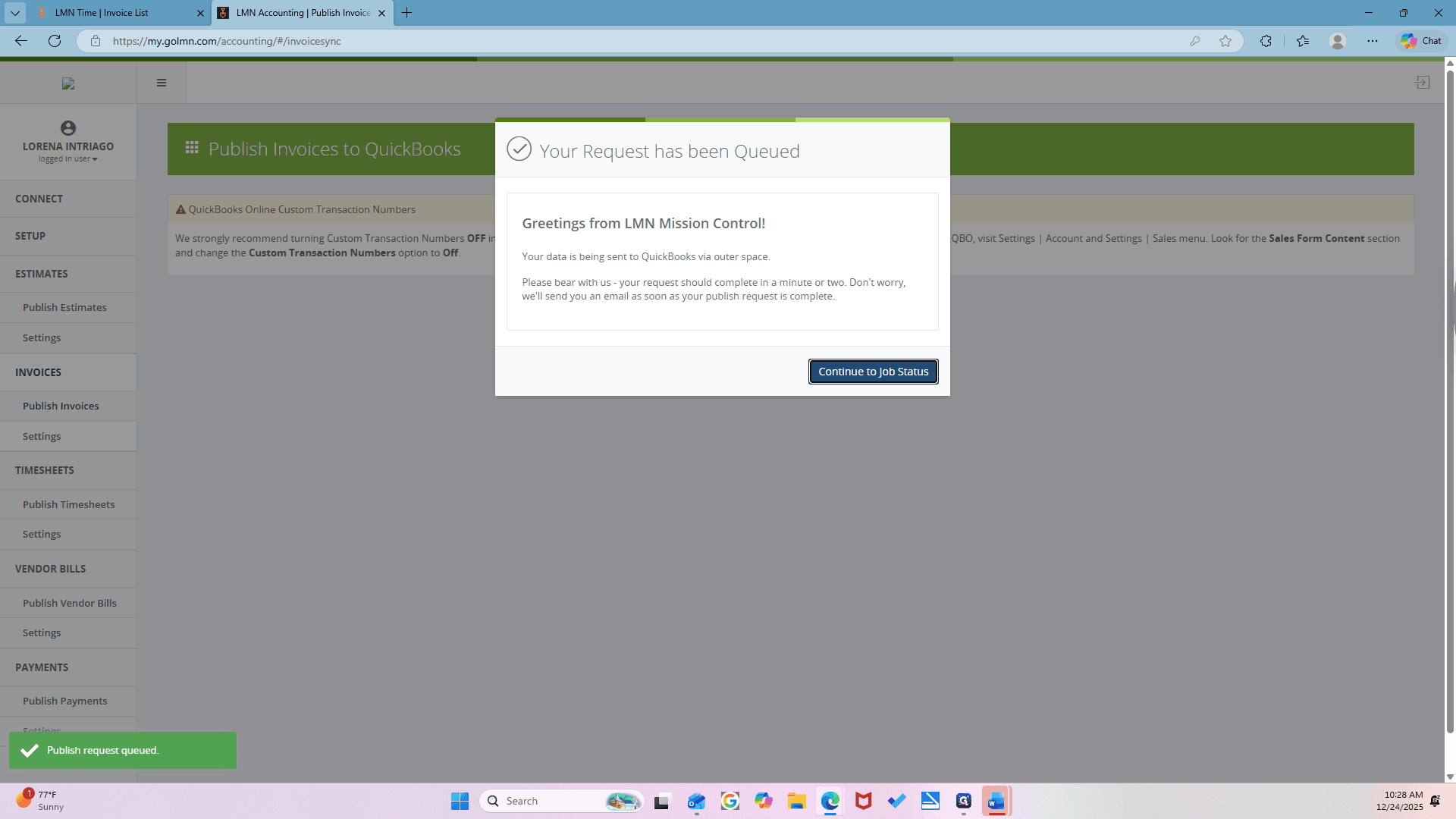1456x819 pixels.
Task: Open Settings under TIMESHEETS
Action: (68, 534)
